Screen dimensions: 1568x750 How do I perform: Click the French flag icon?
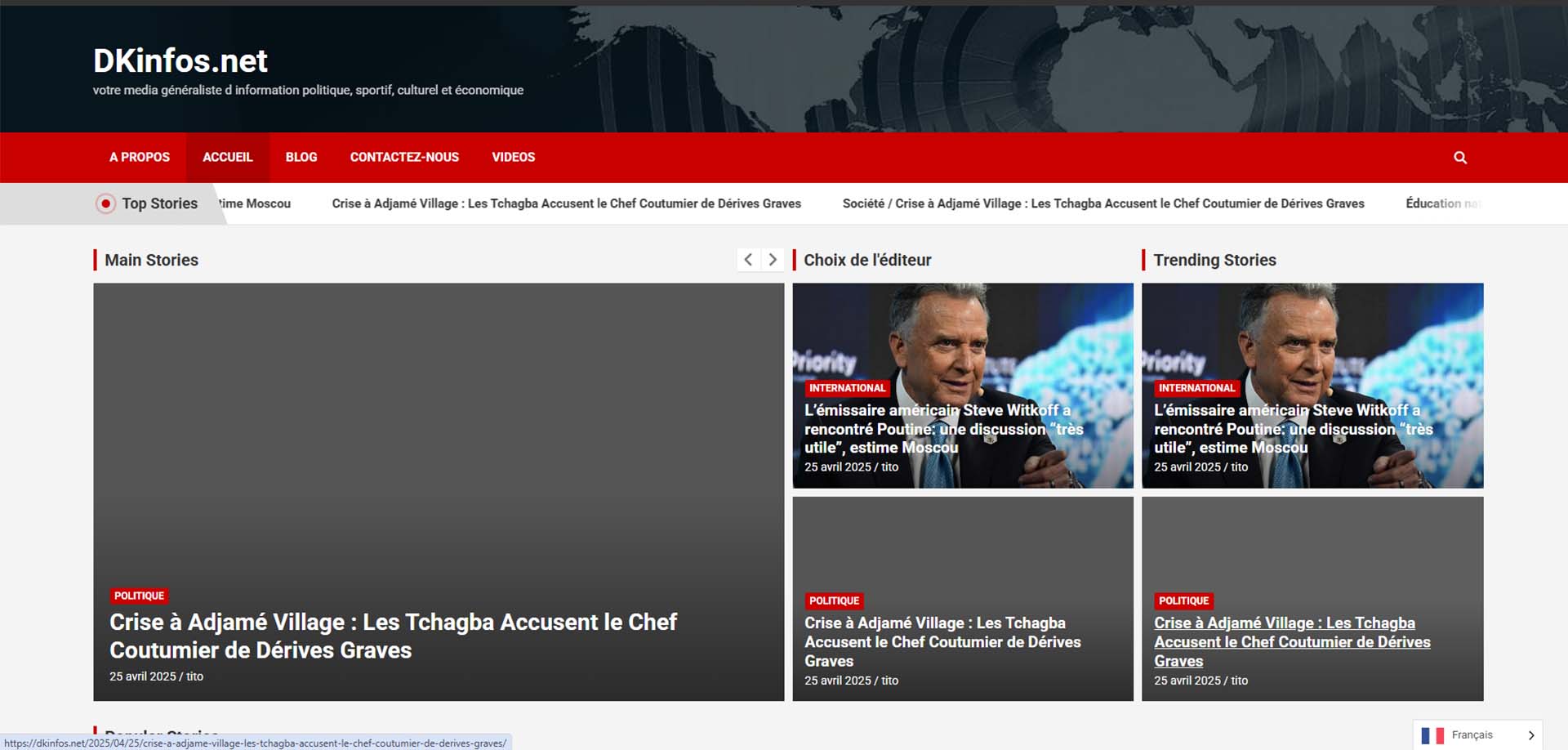click(x=1432, y=735)
